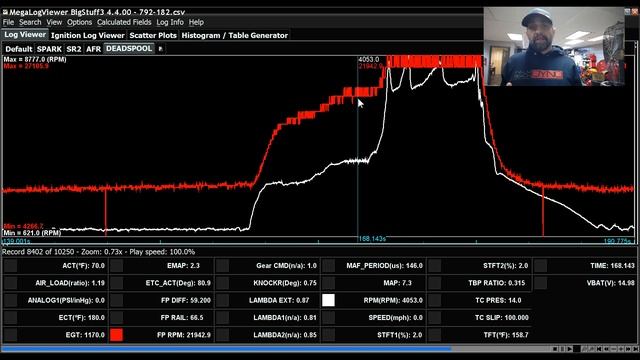The image size is (640, 360).
Task: Click the LAMBDA2(n/a): 0.85 field
Action: tap(285, 335)
